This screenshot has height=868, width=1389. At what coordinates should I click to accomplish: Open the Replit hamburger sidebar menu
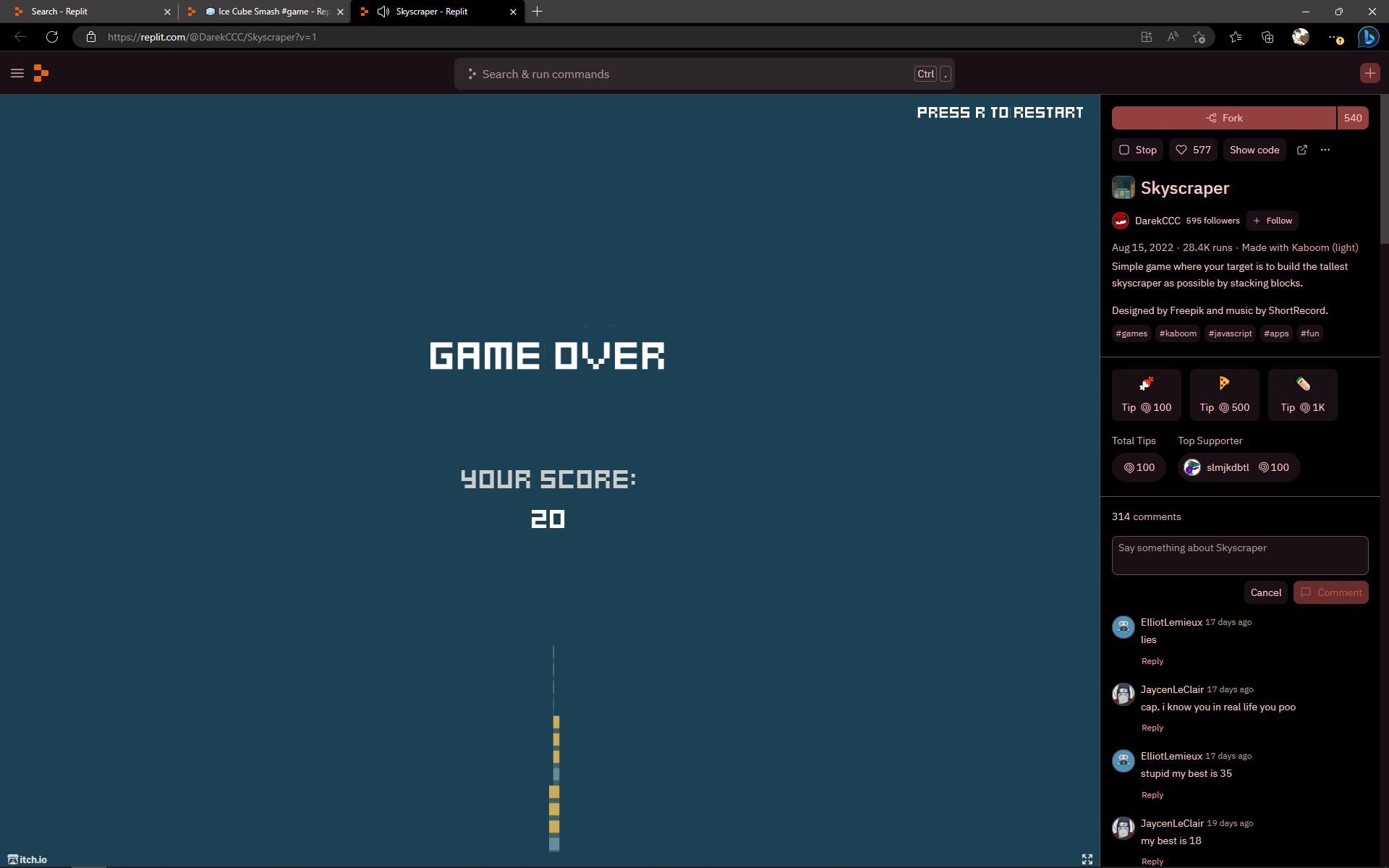point(17,73)
